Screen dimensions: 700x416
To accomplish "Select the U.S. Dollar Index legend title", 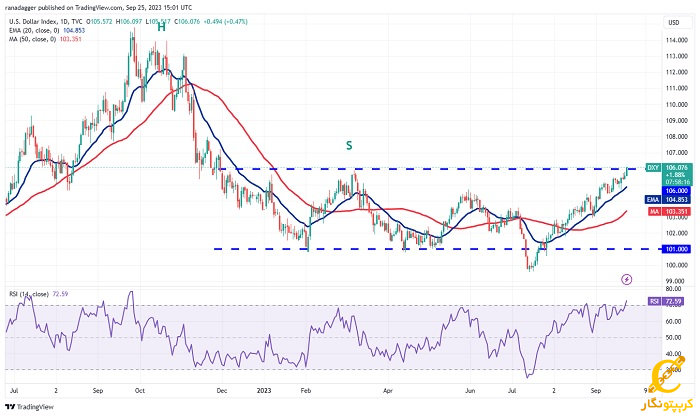I will (46, 21).
